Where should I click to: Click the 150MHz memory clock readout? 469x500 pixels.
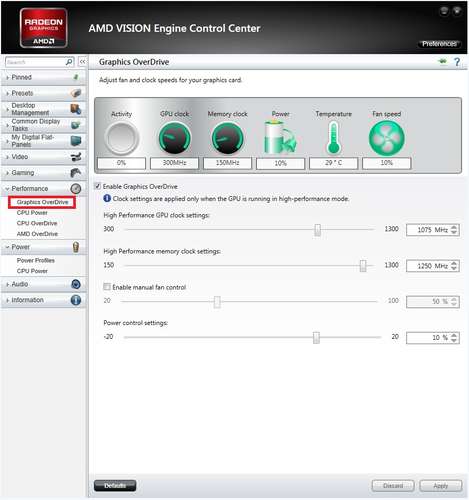[228, 163]
